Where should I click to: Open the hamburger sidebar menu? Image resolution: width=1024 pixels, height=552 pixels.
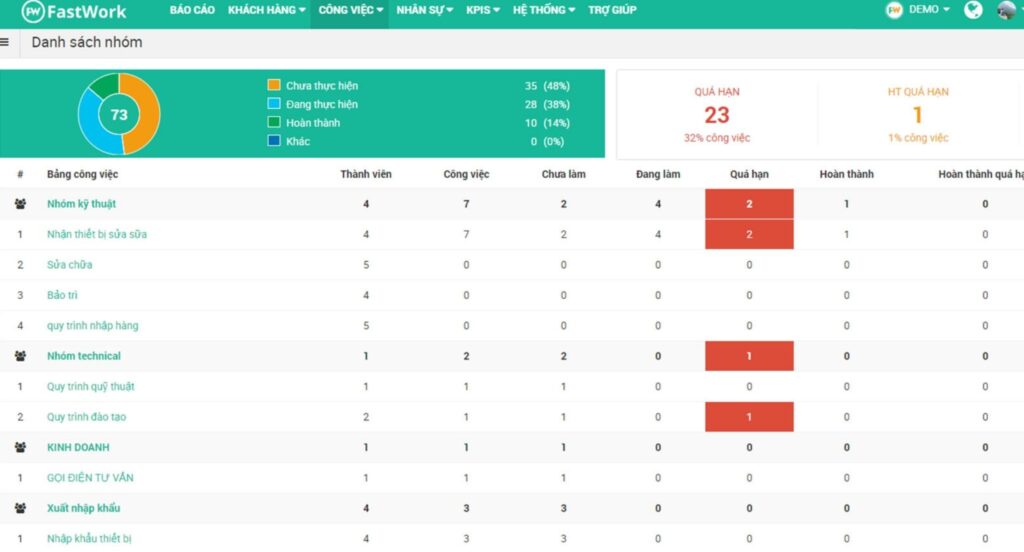point(5,43)
